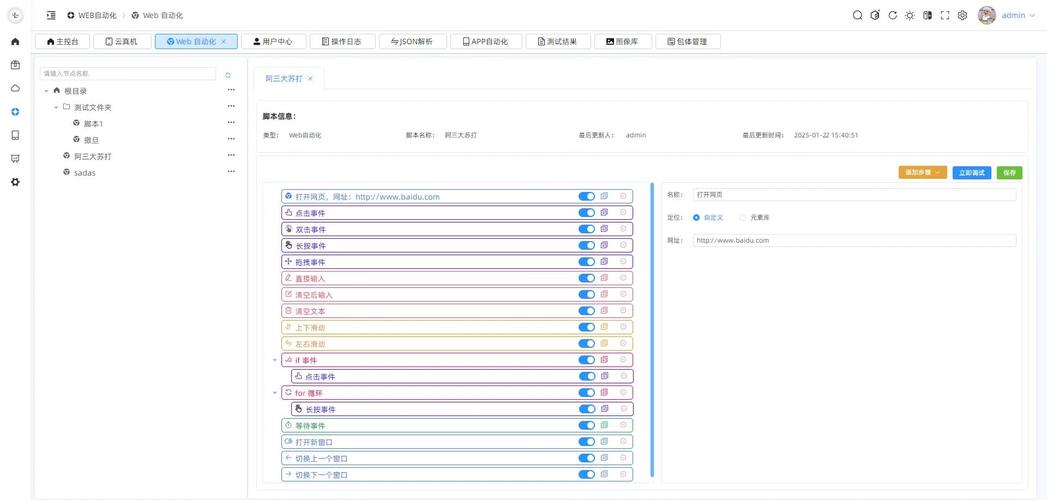Click the layout switch icon beside sun

pyautogui.click(x=927, y=15)
